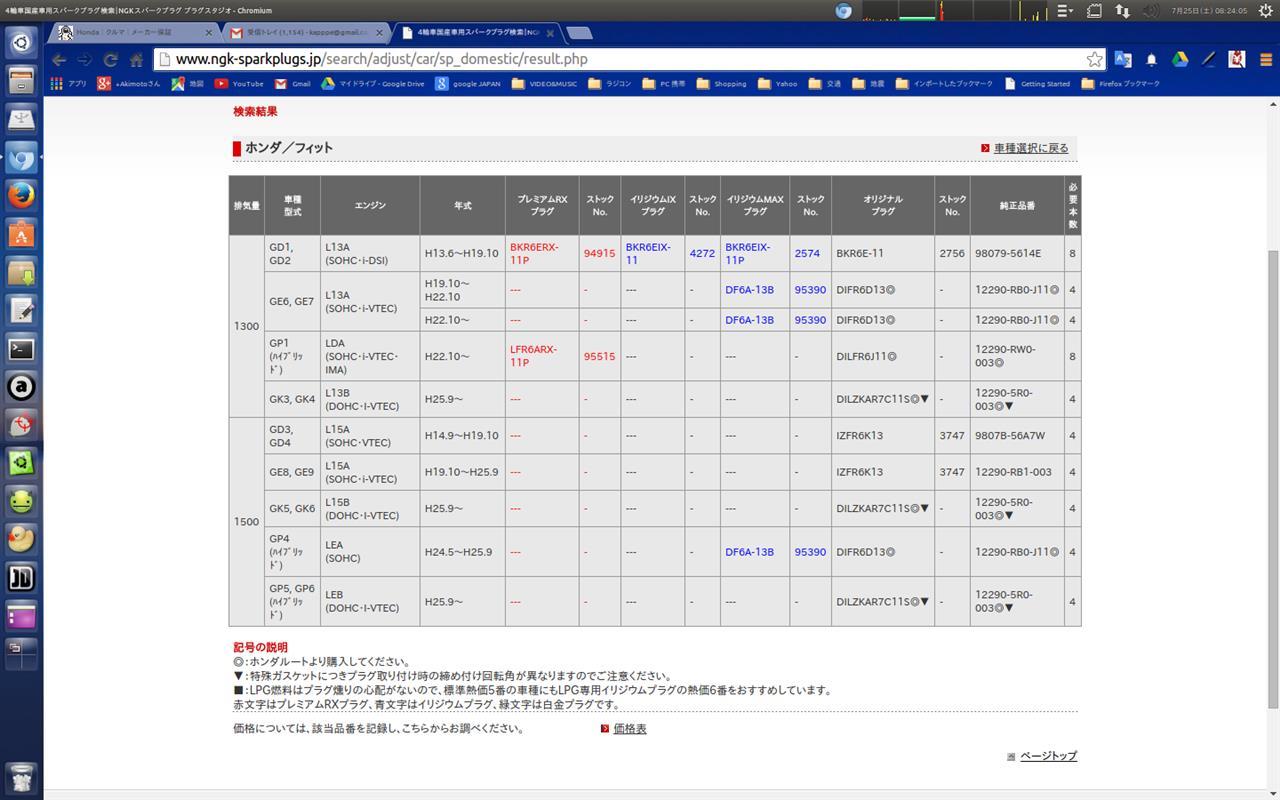Open Ubuntu Software Center in launcher
Image resolution: width=1280 pixels, height=800 pixels.
click(x=21, y=234)
